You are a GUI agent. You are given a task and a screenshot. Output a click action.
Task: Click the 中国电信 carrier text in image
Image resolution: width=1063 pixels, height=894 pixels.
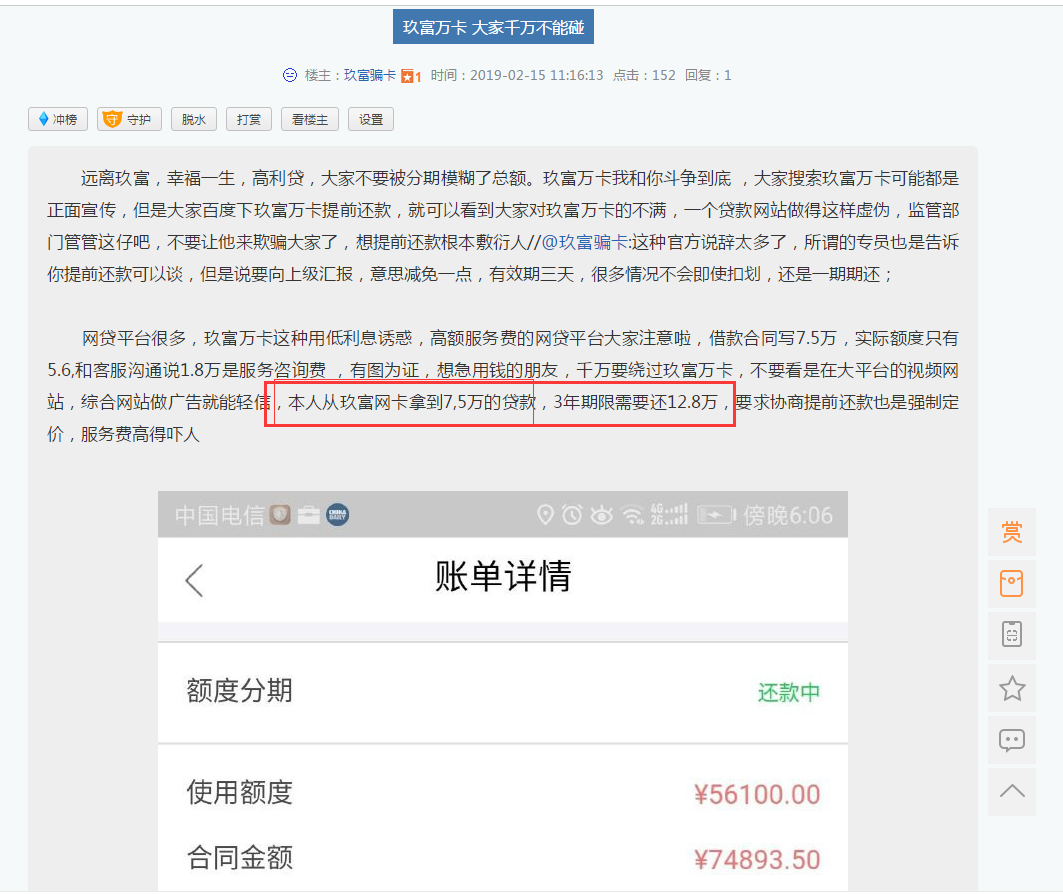pos(219,515)
